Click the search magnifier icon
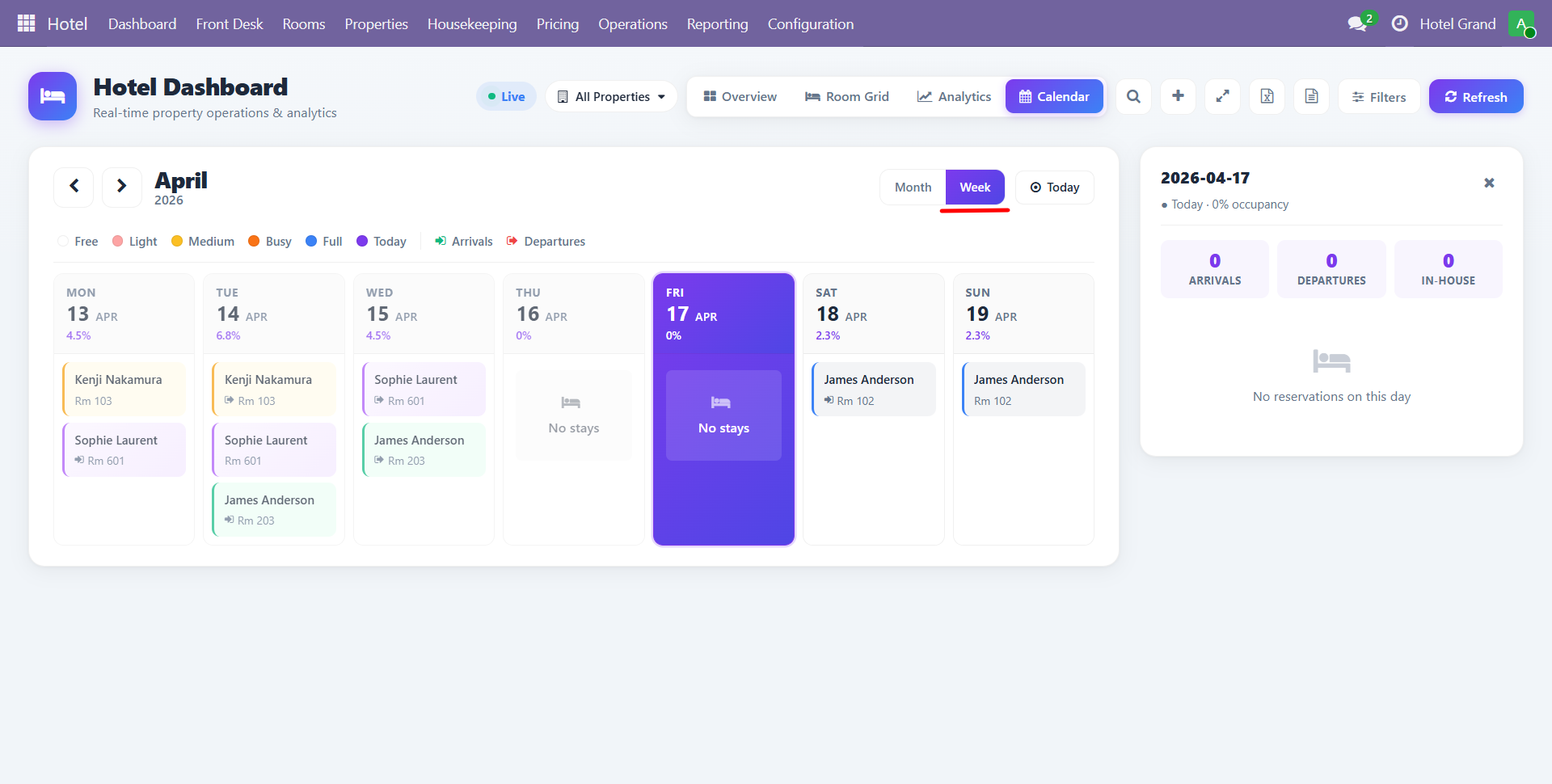 click(x=1133, y=97)
